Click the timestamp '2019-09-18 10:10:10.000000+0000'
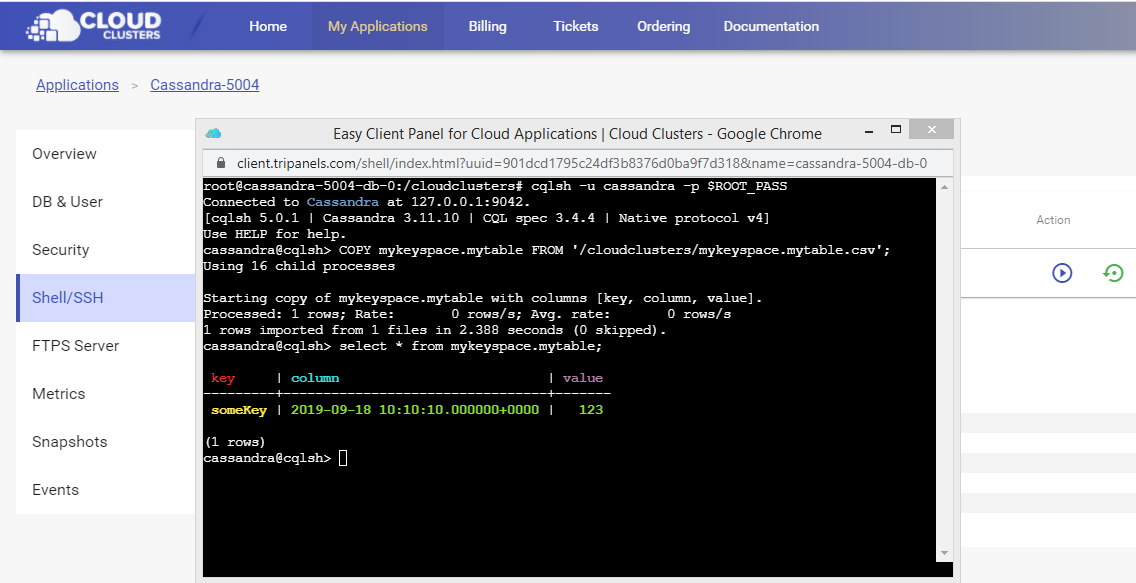Viewport: 1136px width, 583px height. [415, 410]
